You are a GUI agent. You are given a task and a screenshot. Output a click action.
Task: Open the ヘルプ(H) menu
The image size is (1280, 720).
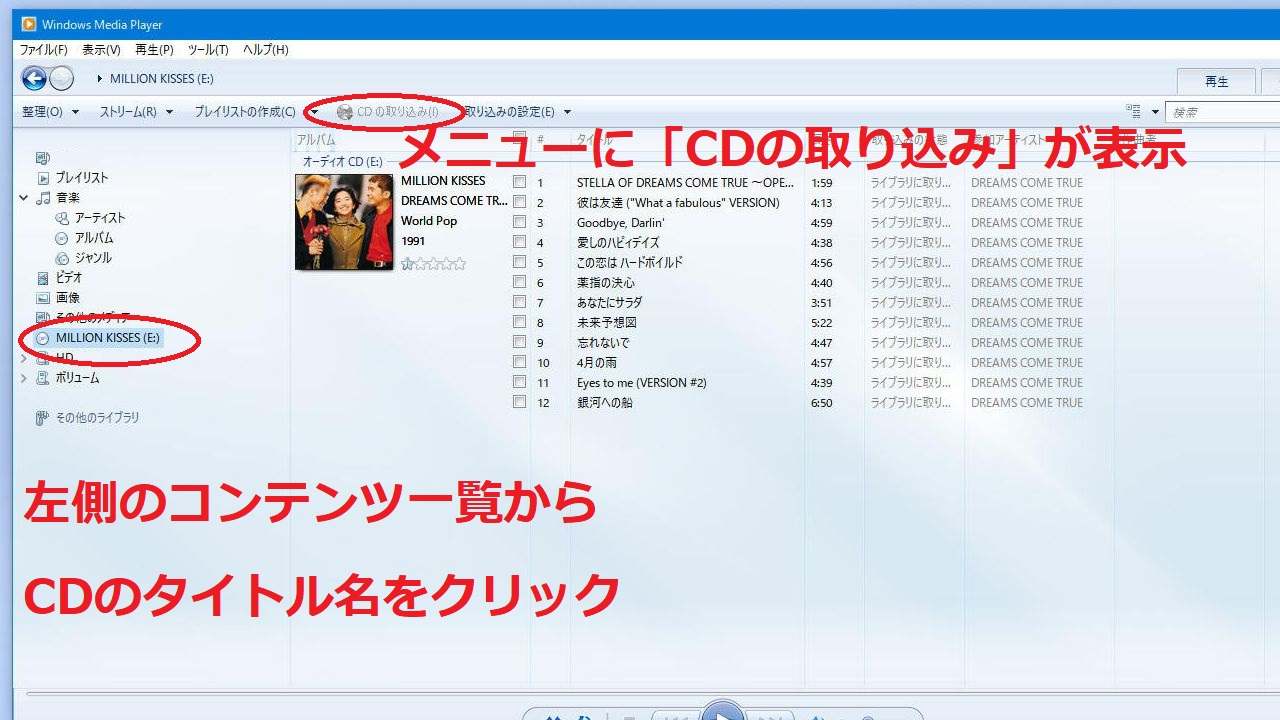(266, 49)
